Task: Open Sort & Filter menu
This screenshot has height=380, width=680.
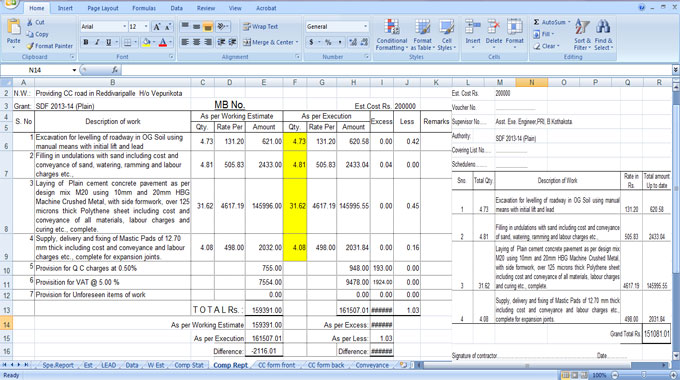Action: click(582, 35)
